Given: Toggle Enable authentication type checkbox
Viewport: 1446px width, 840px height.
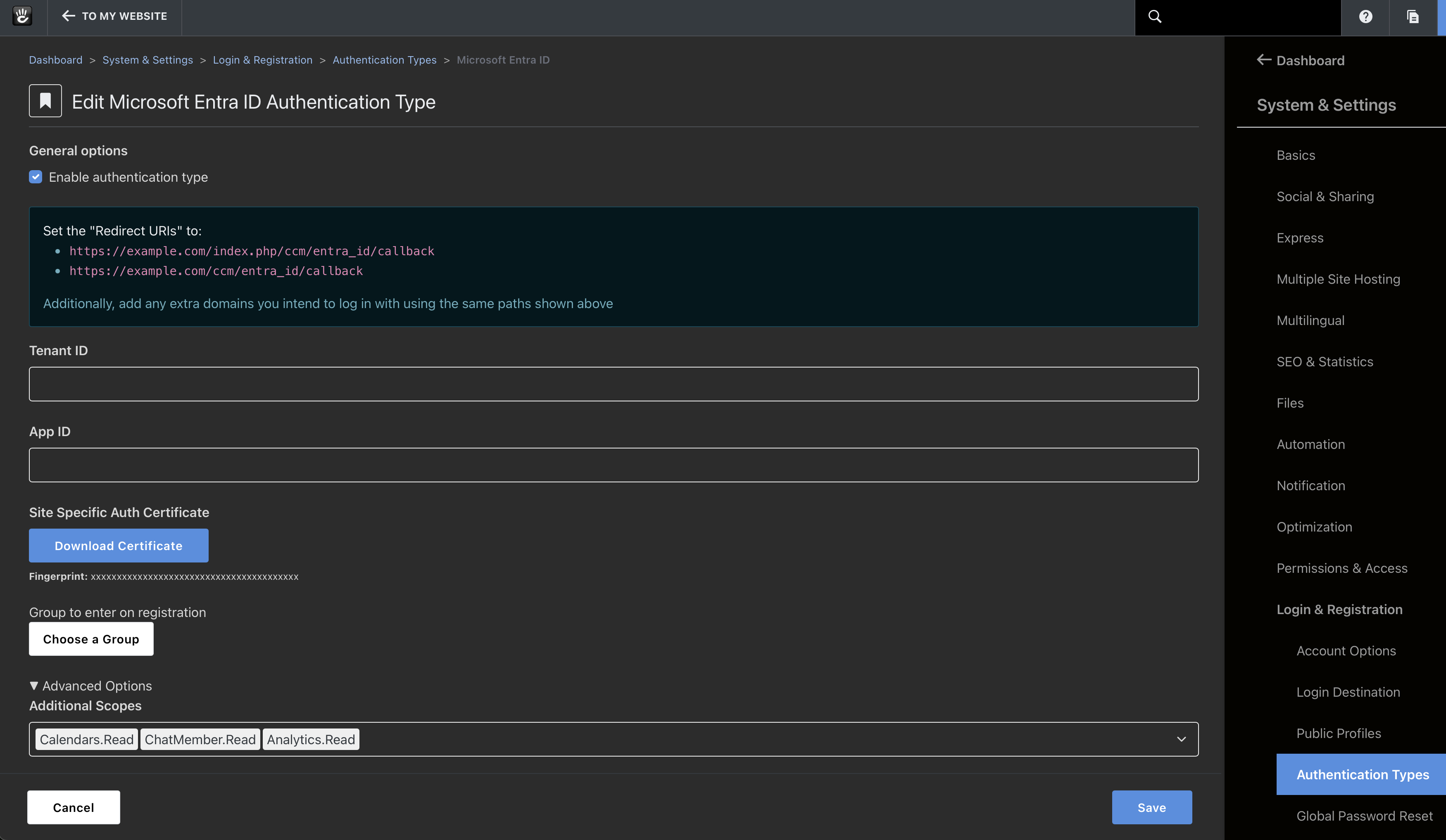Looking at the screenshot, I should (36, 177).
